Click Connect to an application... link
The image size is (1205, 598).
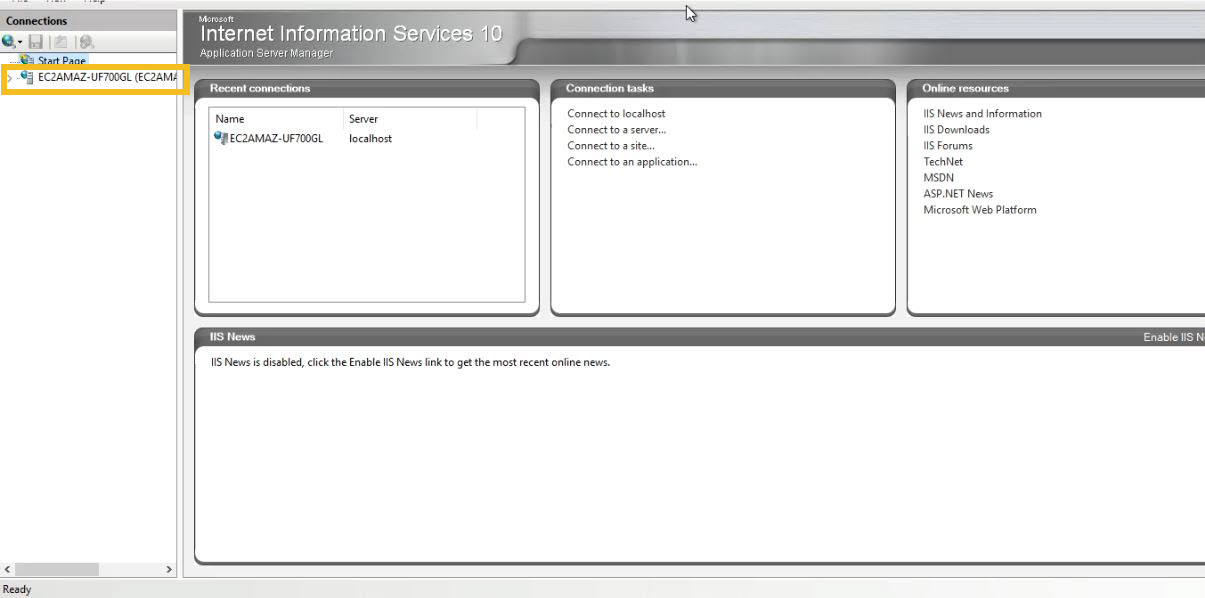(632, 162)
